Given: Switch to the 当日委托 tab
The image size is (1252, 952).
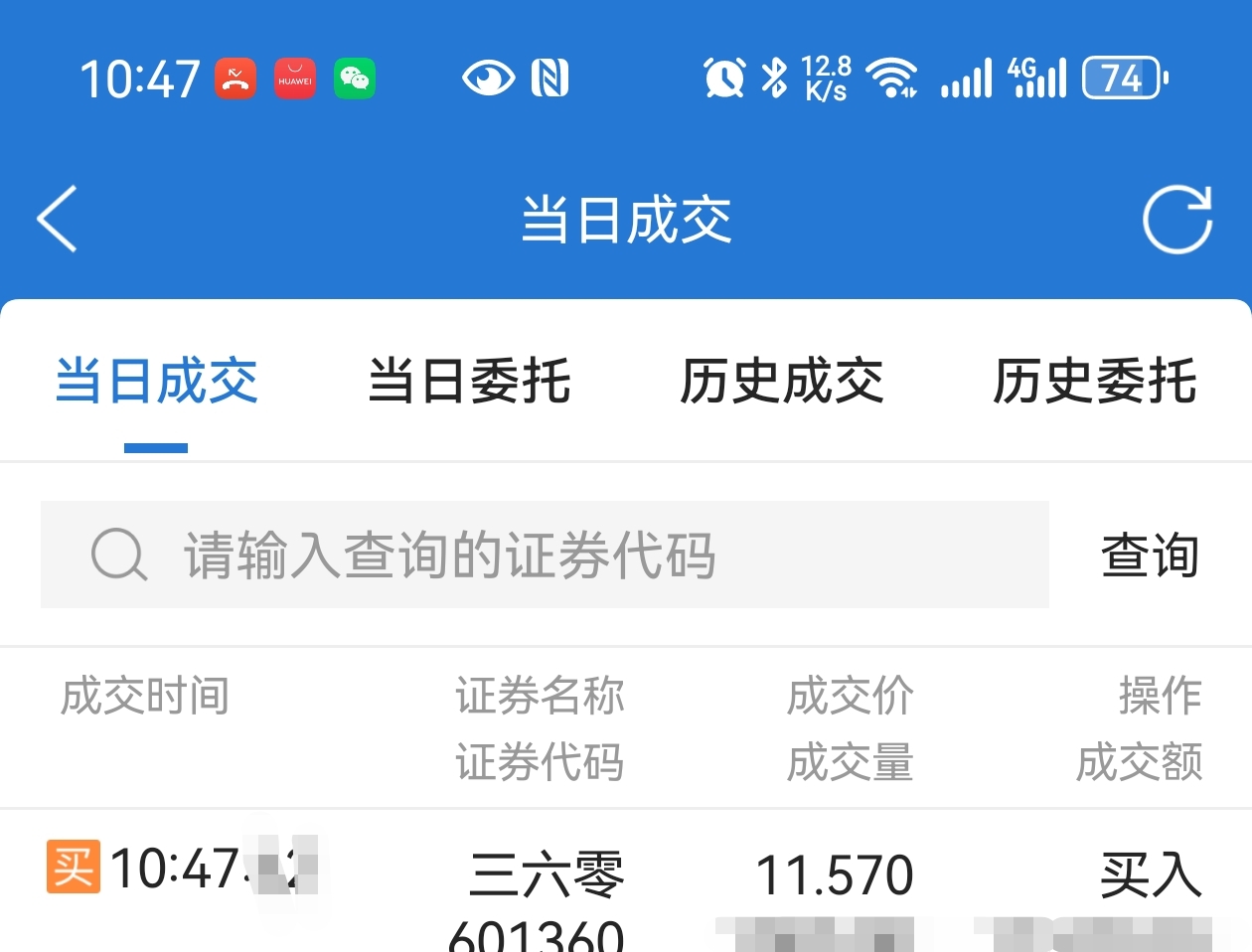Looking at the screenshot, I should click(470, 382).
